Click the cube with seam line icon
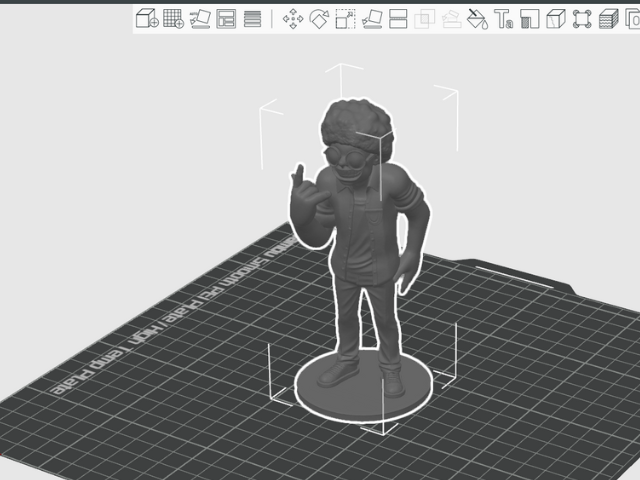Screen dimensions: 640x480 556,18
